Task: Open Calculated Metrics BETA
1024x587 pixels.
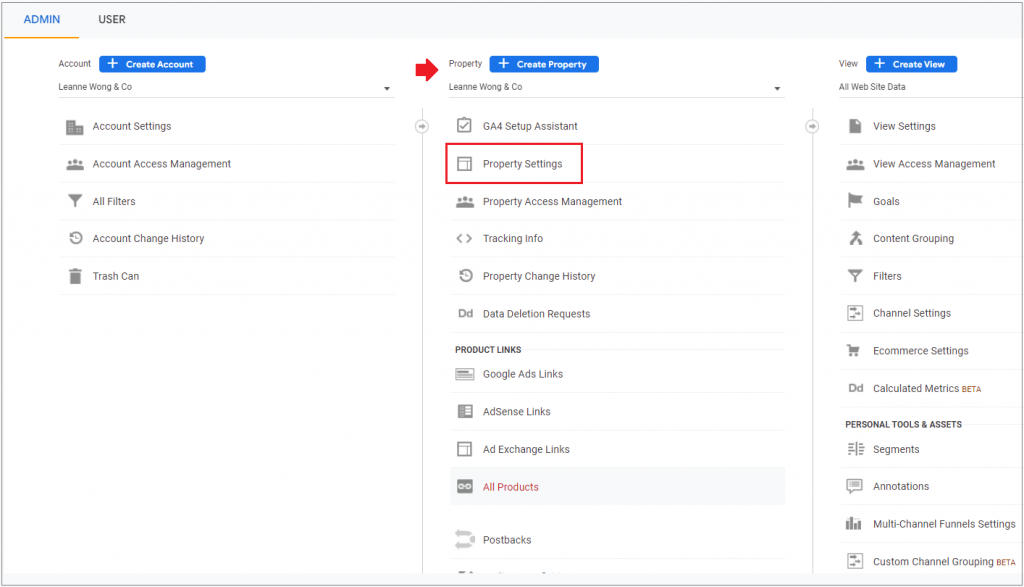Action: point(927,389)
